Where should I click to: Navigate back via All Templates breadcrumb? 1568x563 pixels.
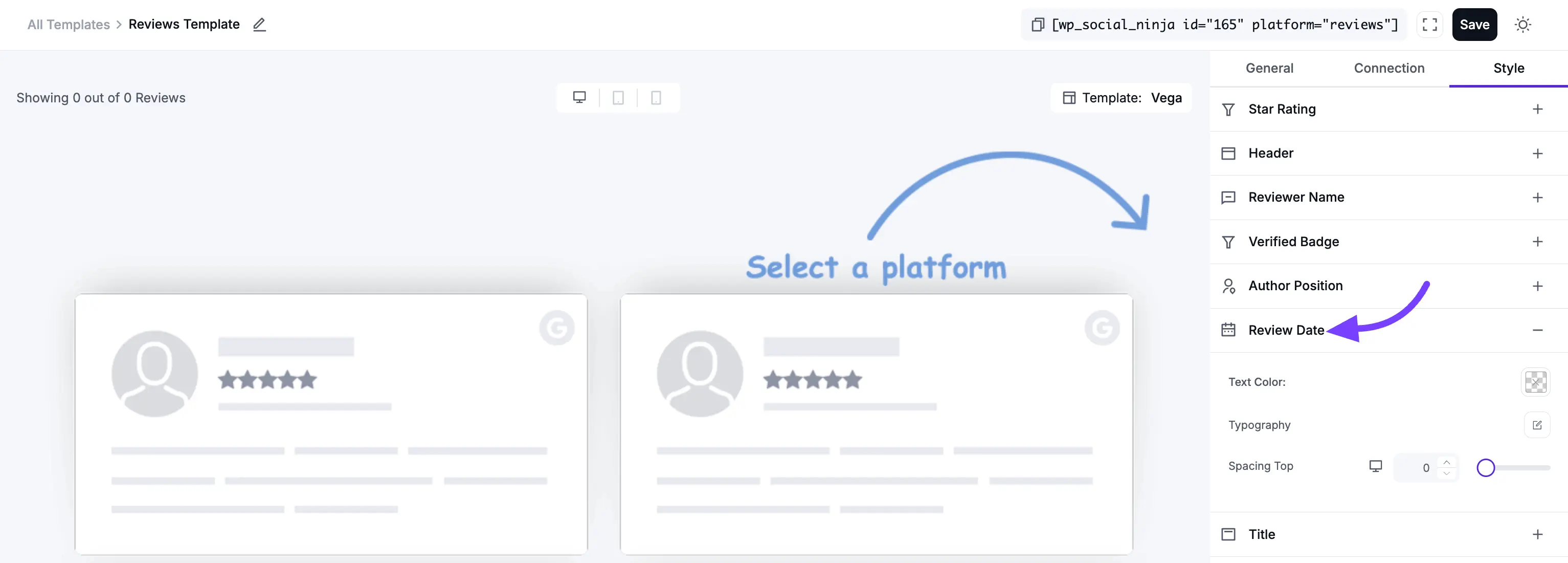pos(68,25)
